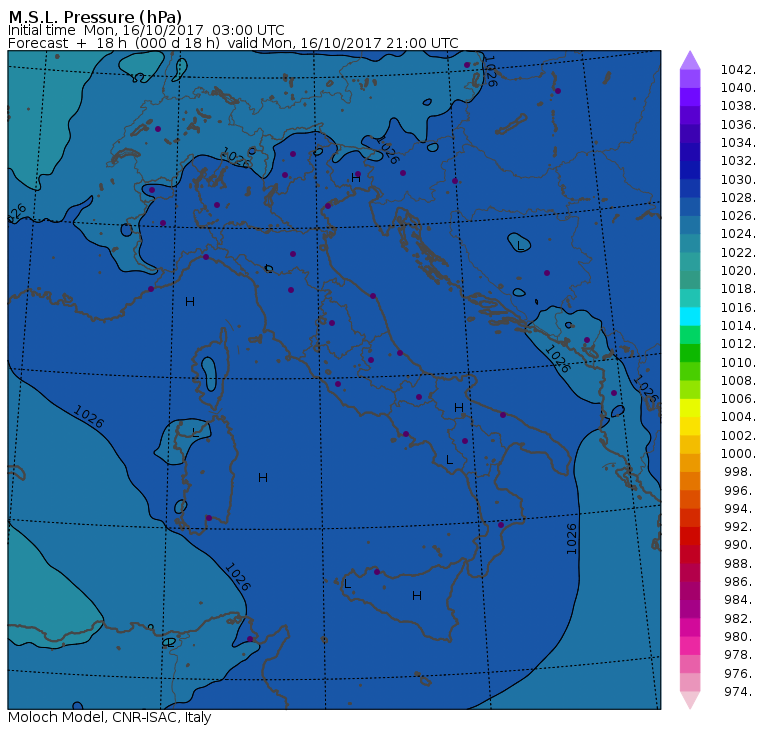Select the Initial time Mon, 16/10/2017 03:00 UTC line
Viewport: 760px width, 731px height.
click(146, 30)
